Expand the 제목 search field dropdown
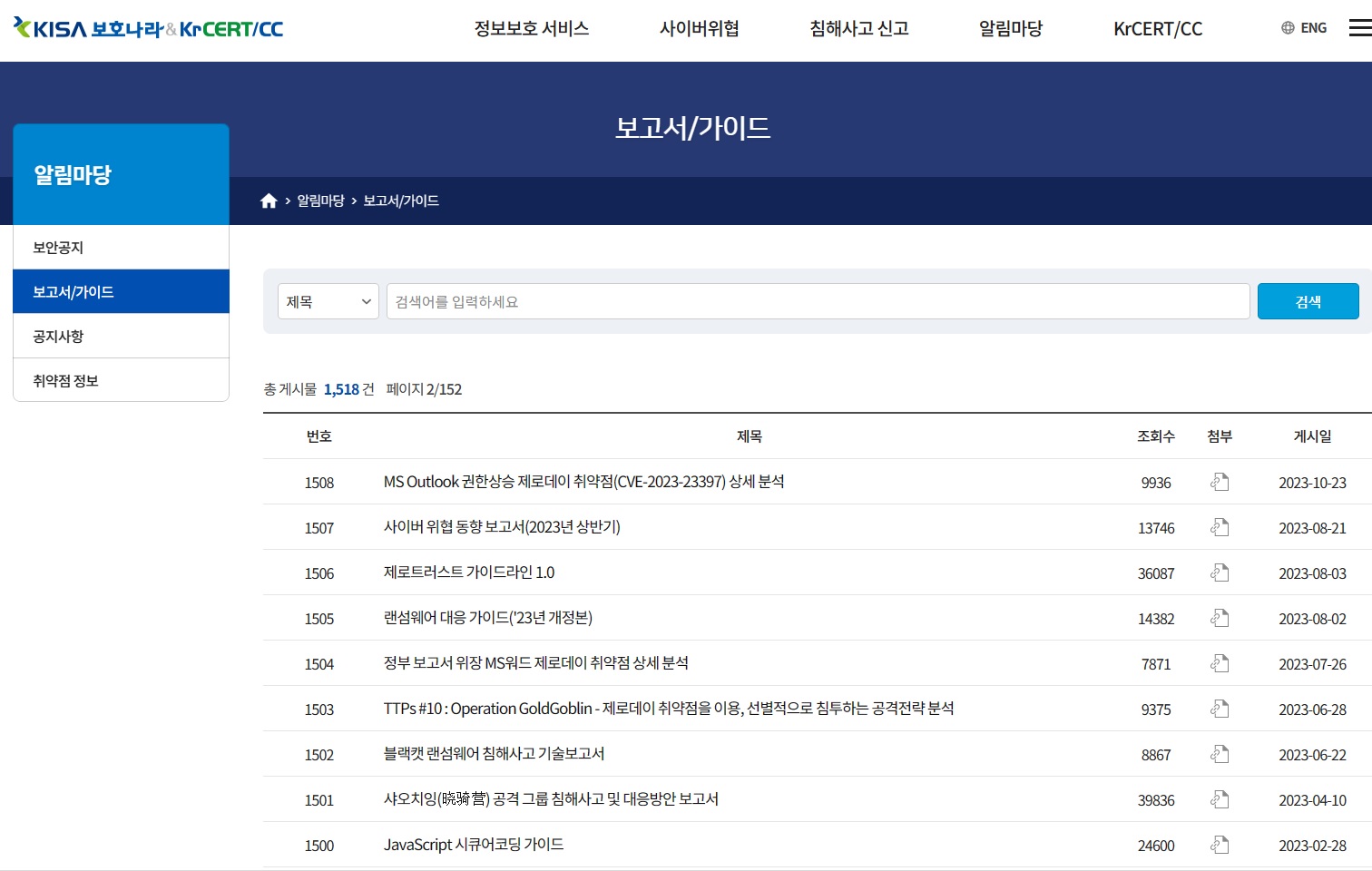This screenshot has height=871, width=1372. click(x=327, y=301)
